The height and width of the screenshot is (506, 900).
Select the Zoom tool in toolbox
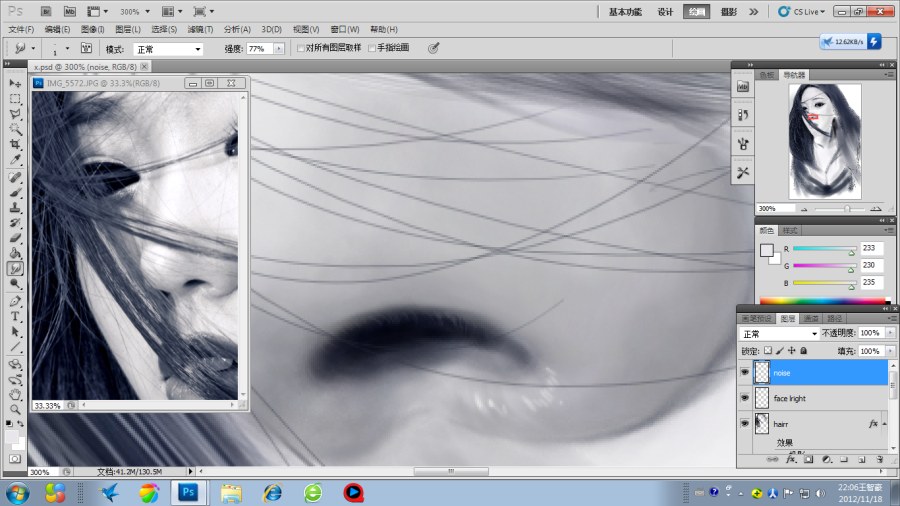tap(15, 410)
